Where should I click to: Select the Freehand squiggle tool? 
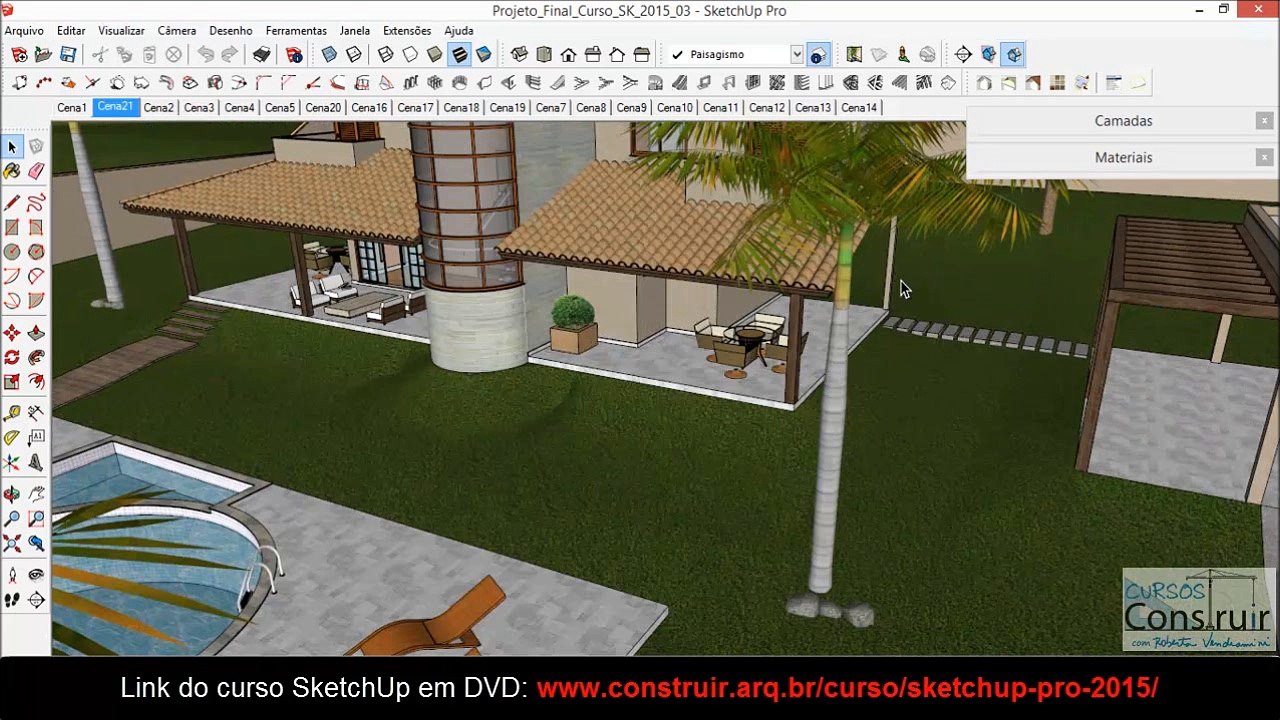pyautogui.click(x=36, y=203)
